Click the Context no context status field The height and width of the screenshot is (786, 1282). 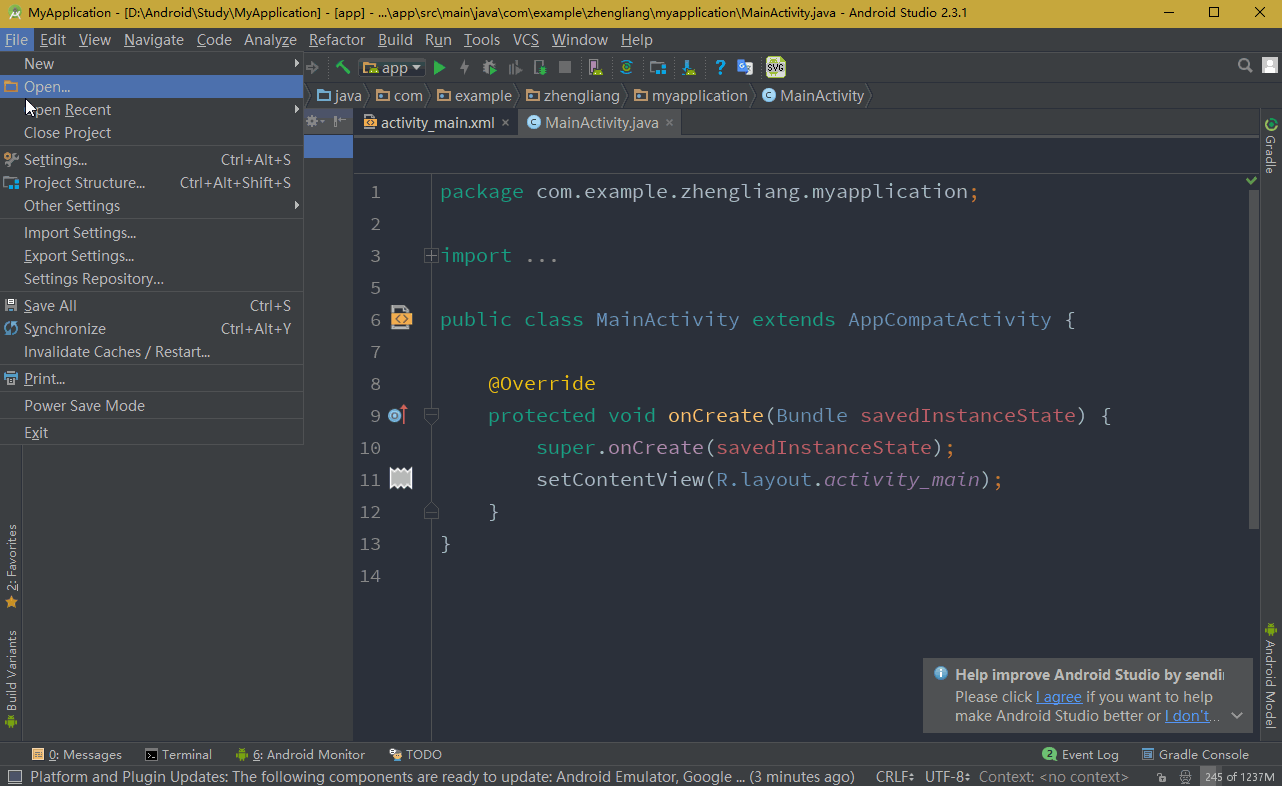click(1053, 777)
